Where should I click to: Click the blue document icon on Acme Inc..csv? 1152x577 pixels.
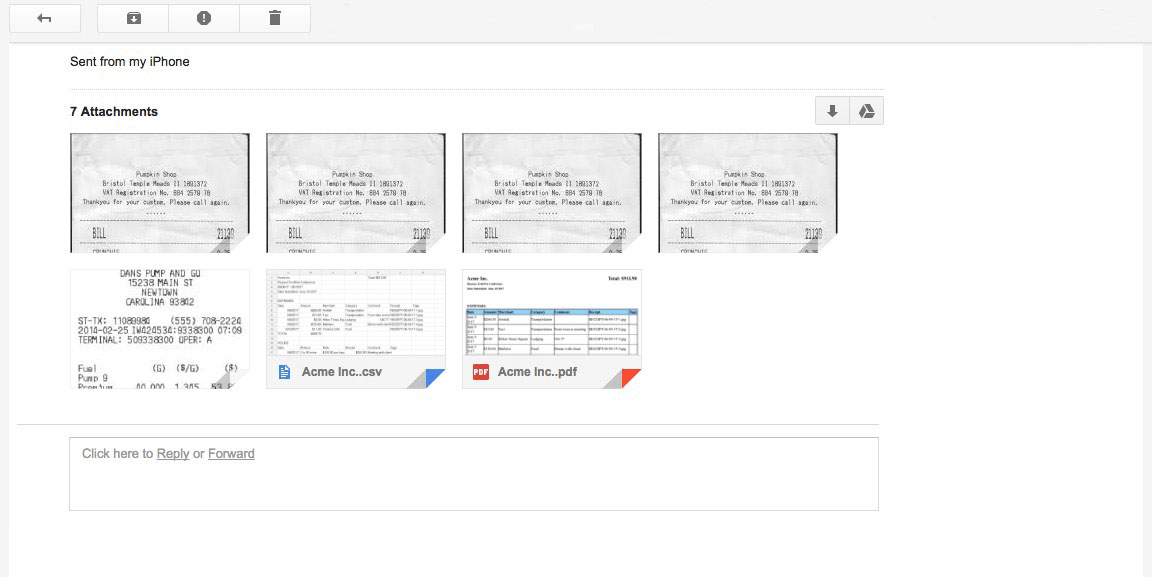tap(284, 372)
